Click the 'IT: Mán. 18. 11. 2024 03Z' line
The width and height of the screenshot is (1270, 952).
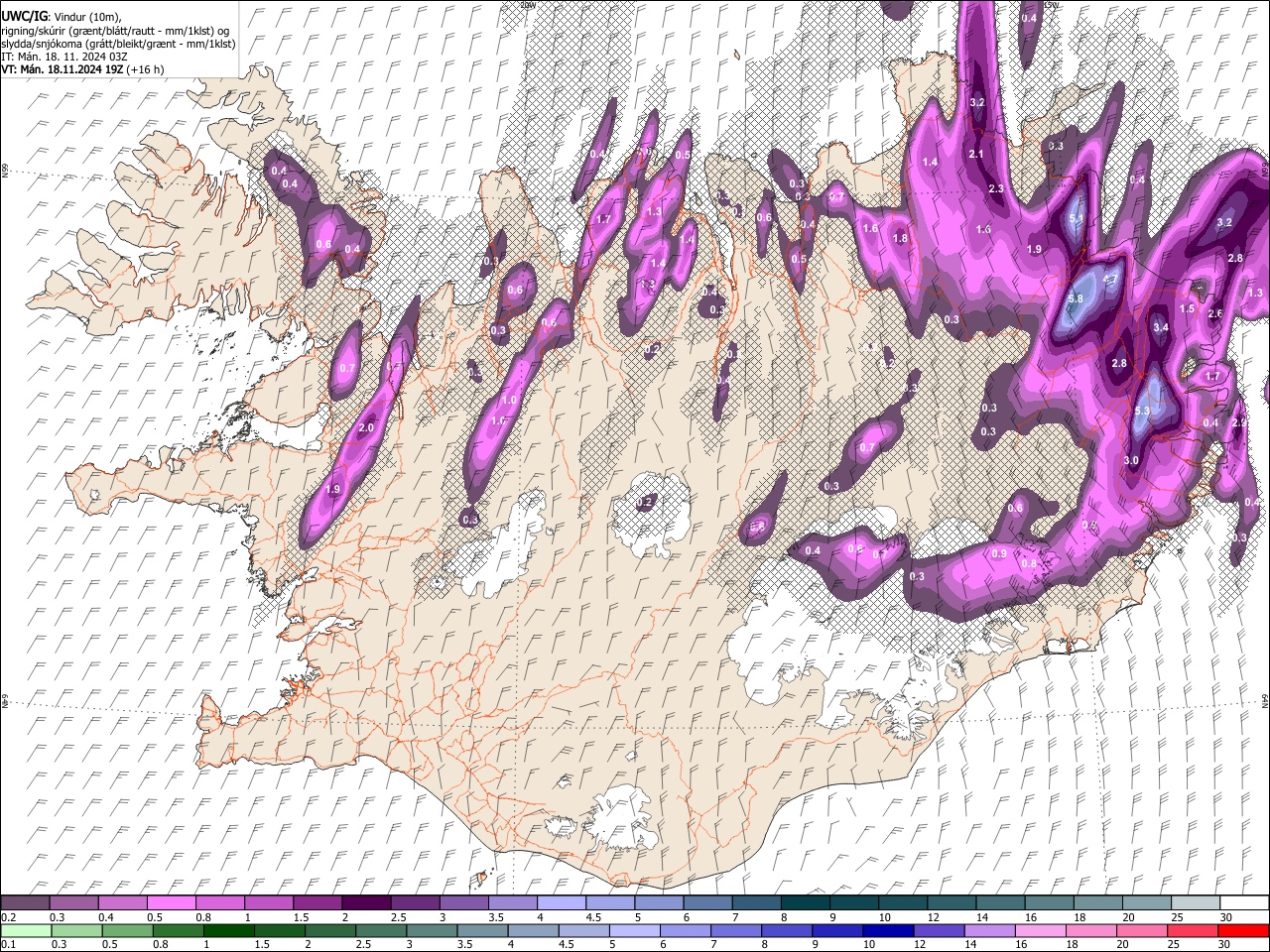point(63,57)
